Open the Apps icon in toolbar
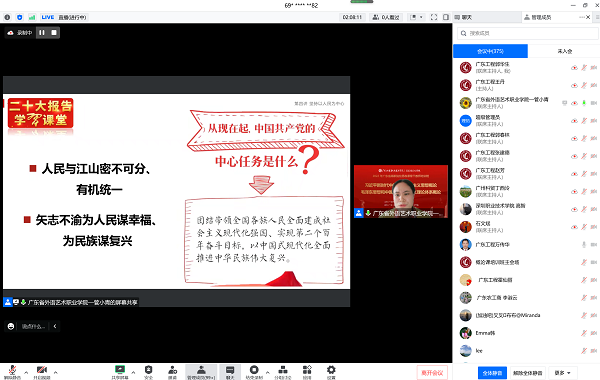 [307, 372]
